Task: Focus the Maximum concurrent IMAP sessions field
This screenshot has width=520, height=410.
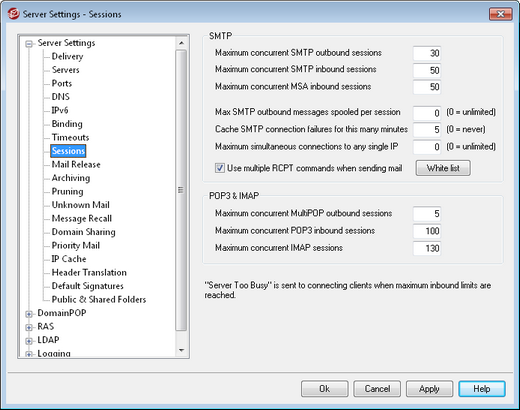Action: point(427,248)
